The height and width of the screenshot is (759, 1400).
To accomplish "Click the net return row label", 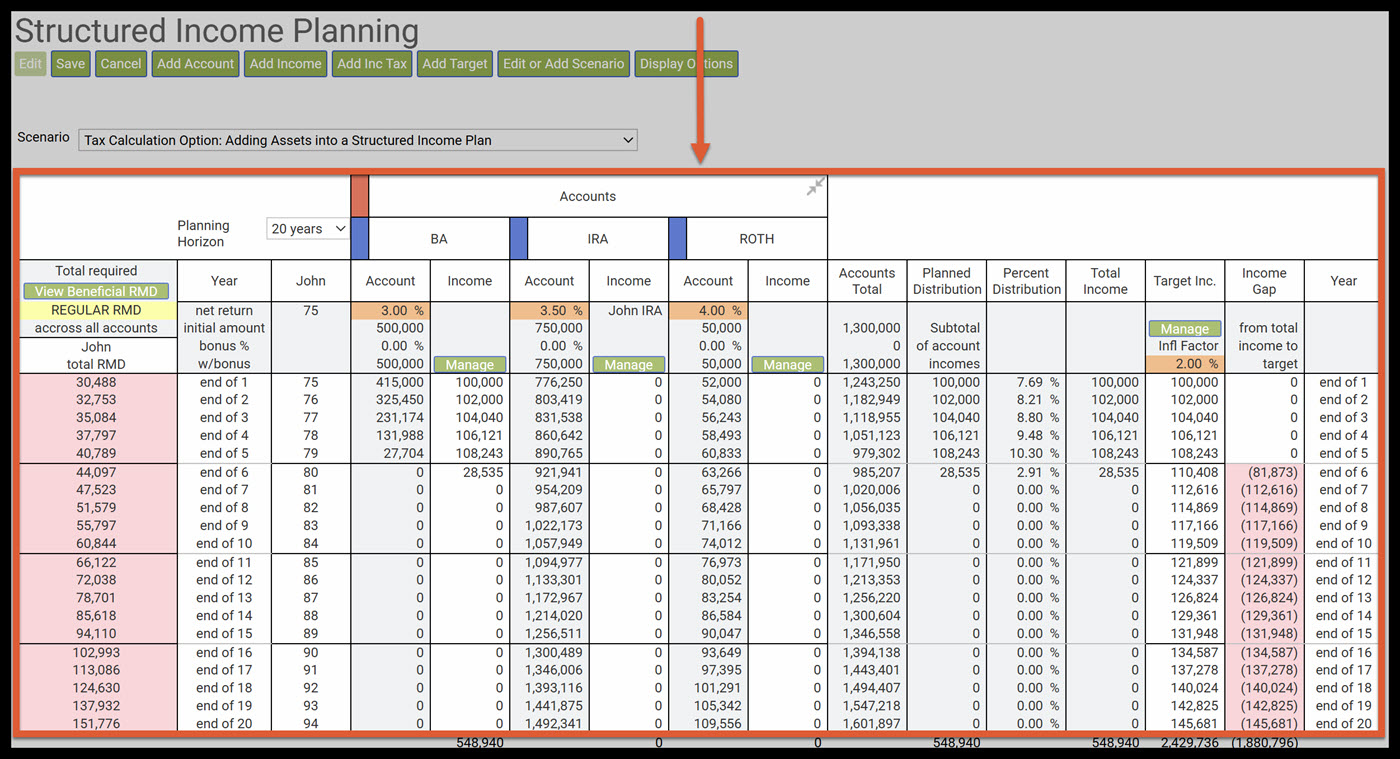I will [224, 311].
